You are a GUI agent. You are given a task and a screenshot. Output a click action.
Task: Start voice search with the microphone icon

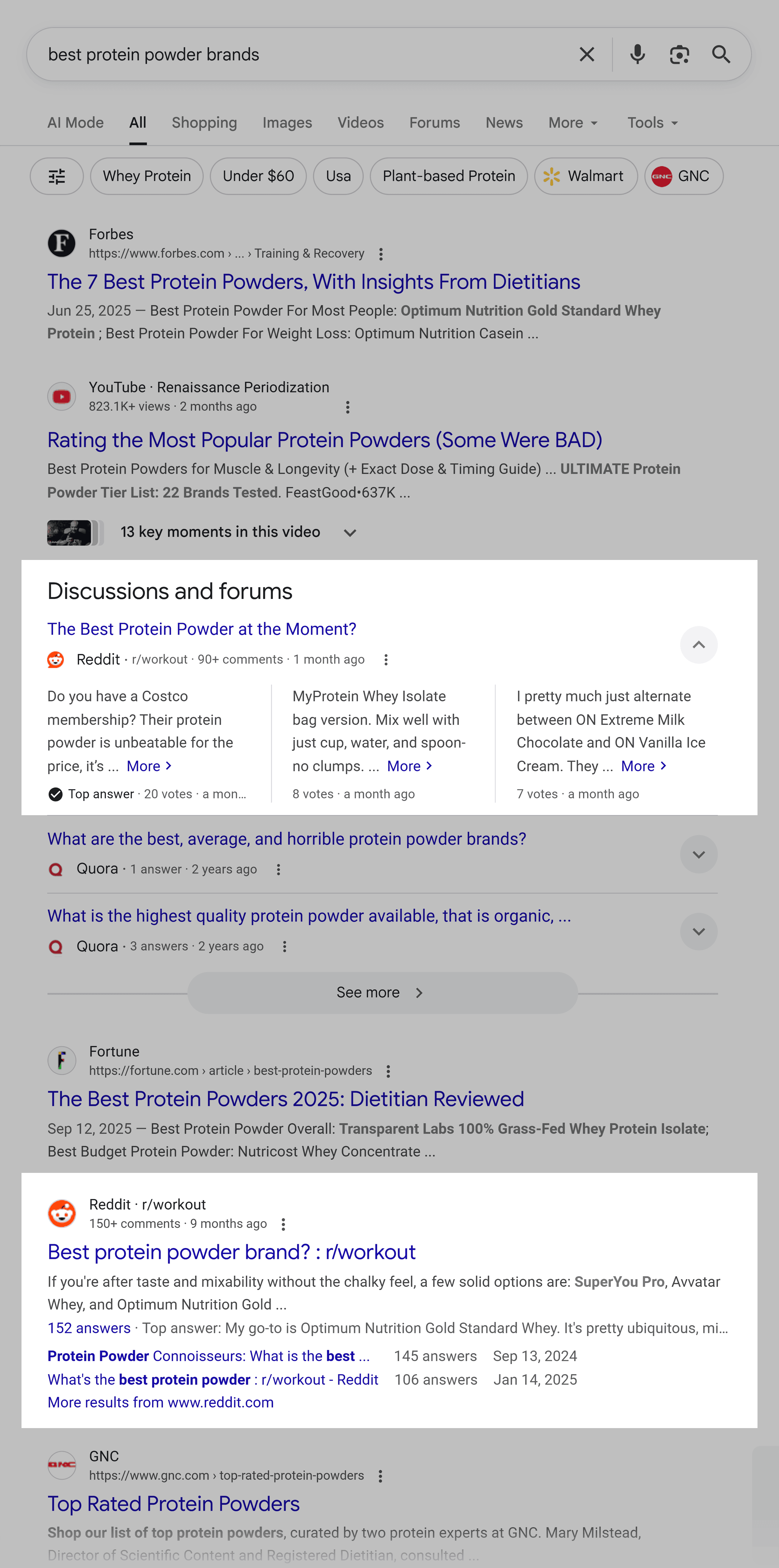(x=637, y=55)
